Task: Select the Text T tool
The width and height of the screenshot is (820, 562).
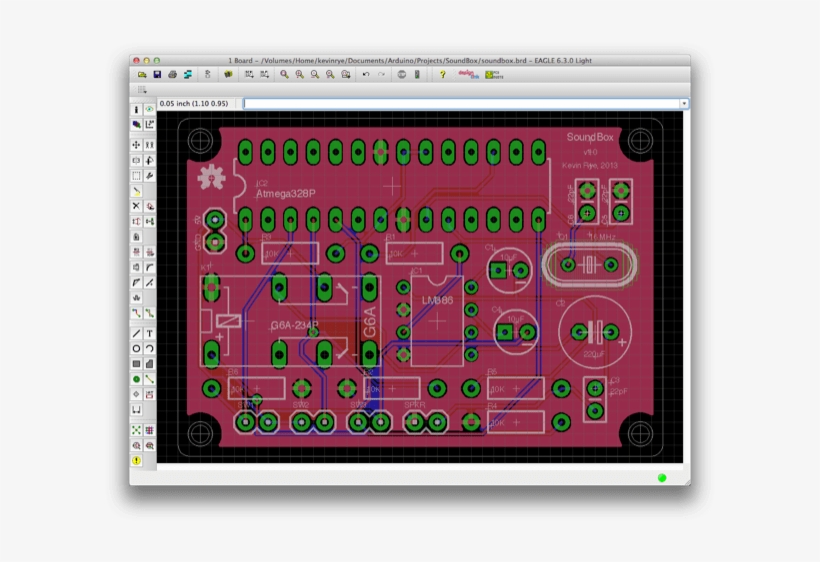Action: [x=150, y=333]
